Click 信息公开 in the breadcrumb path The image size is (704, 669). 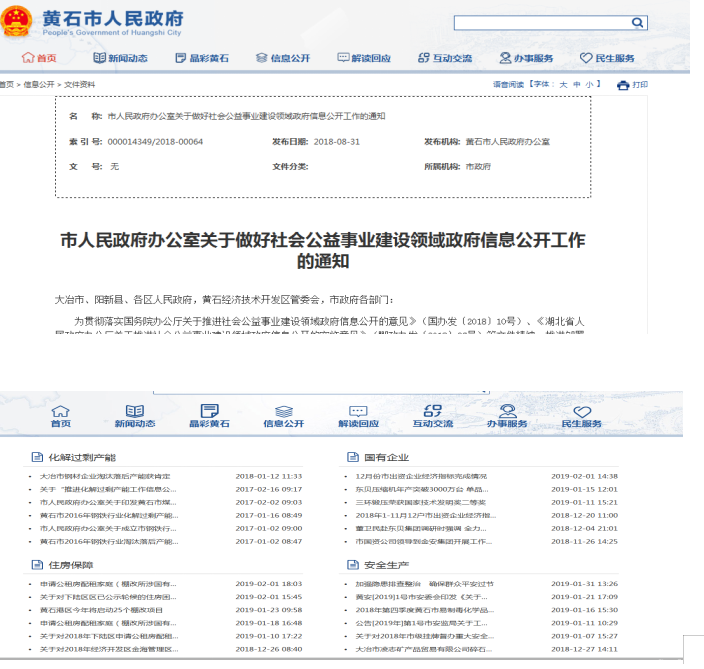[x=39, y=85]
